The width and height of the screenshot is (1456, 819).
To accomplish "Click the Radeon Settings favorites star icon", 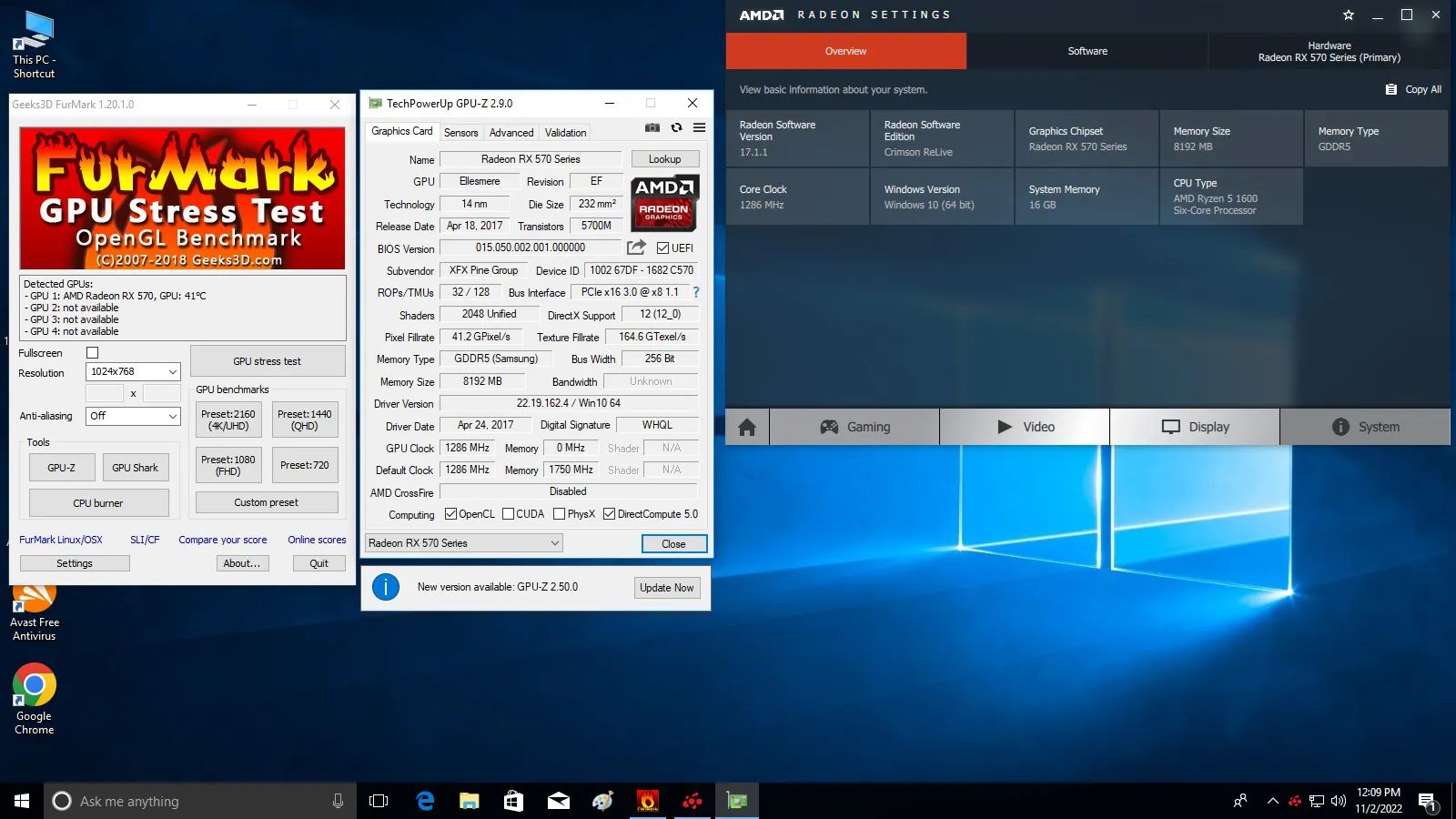I will click(x=1349, y=15).
